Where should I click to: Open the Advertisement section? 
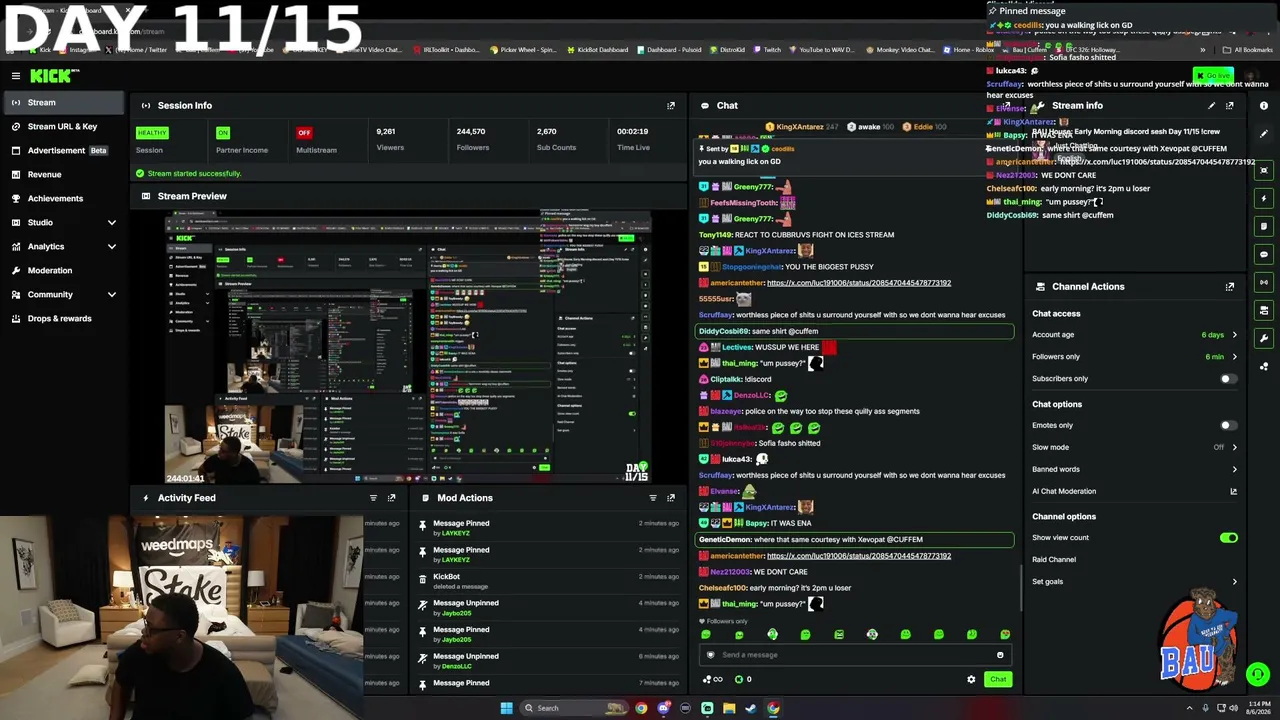(x=64, y=150)
